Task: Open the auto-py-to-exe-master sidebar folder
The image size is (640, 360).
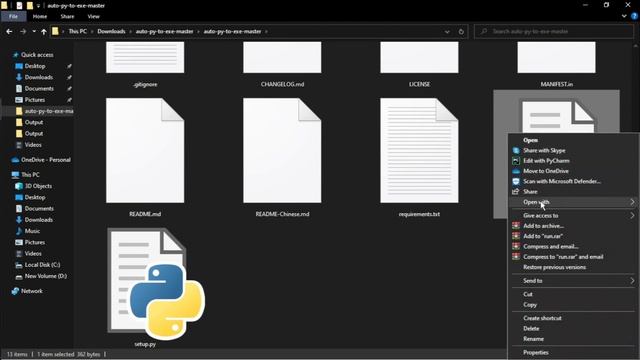Action: click(x=49, y=111)
